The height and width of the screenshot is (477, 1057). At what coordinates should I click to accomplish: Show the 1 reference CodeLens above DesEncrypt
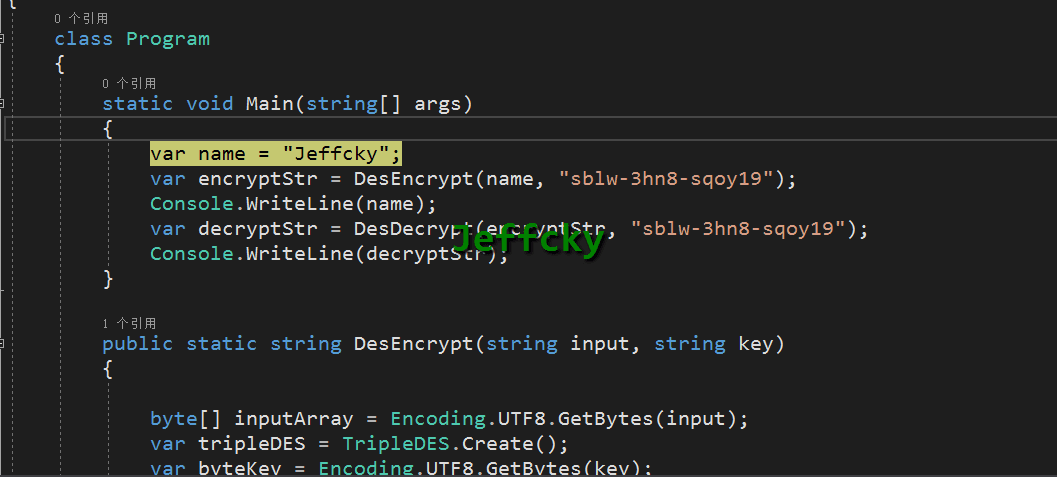click(x=129, y=323)
